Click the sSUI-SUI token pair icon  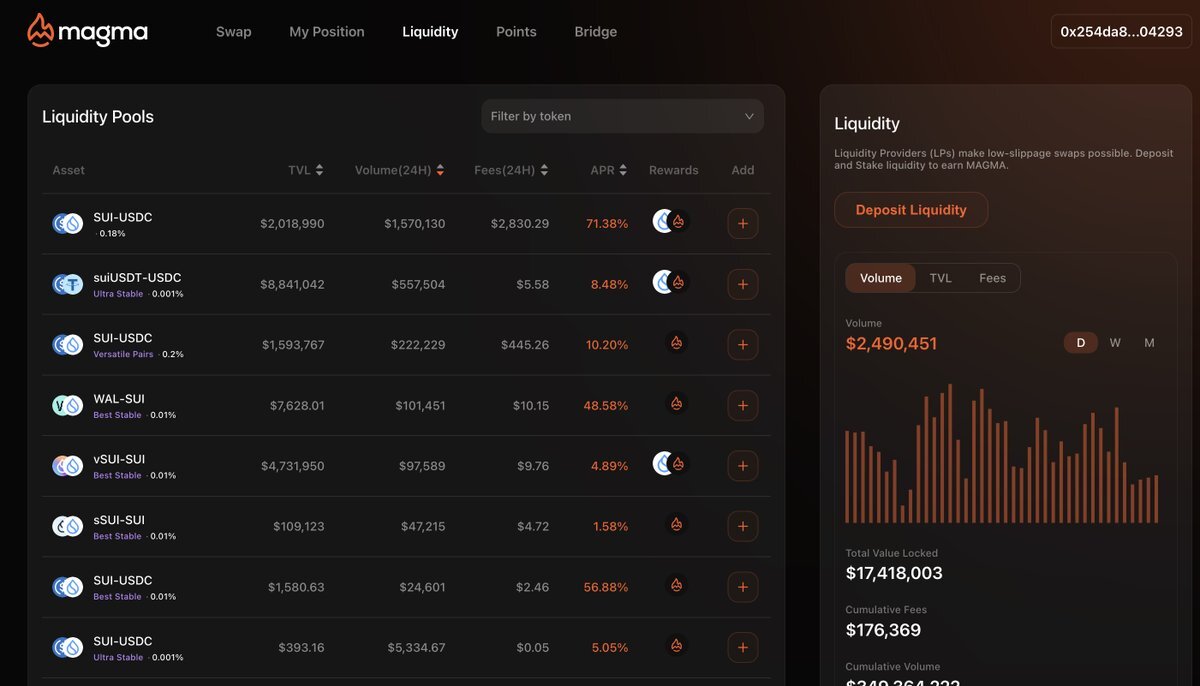point(67,526)
